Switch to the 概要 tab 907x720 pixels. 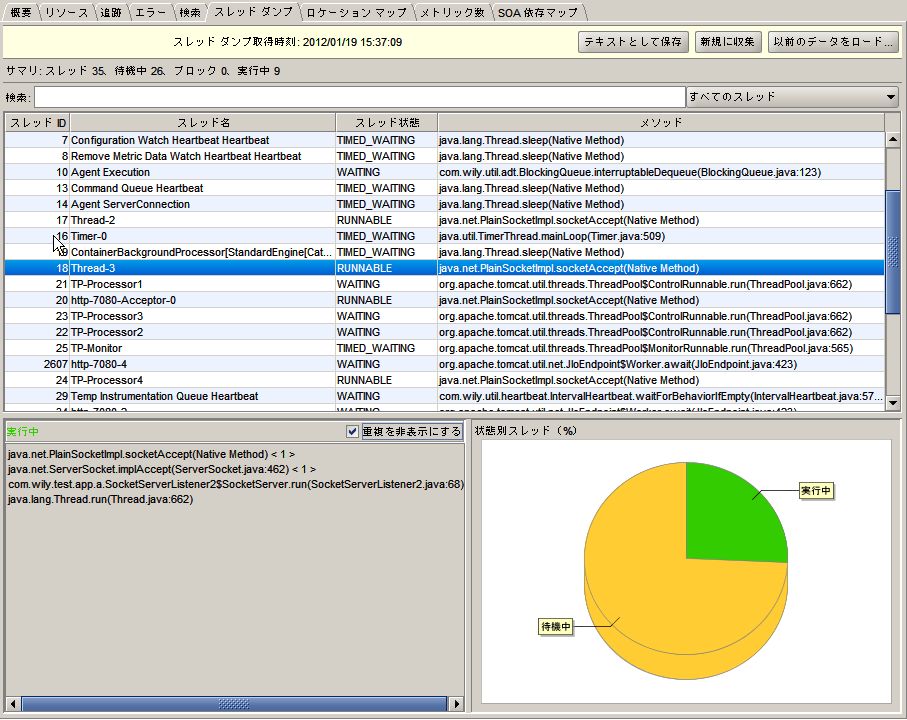(x=20, y=12)
